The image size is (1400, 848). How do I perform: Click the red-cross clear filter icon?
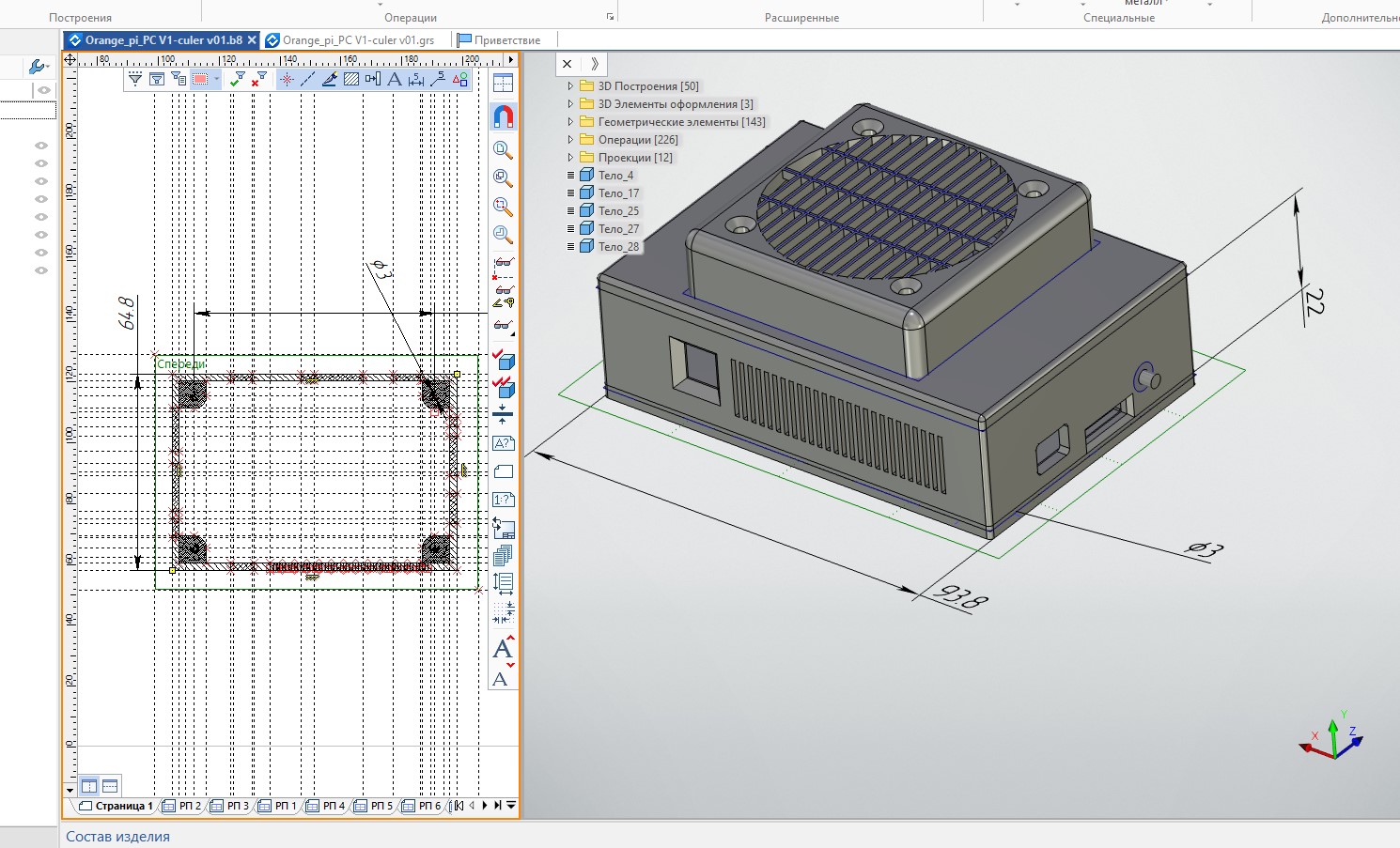coord(258,80)
